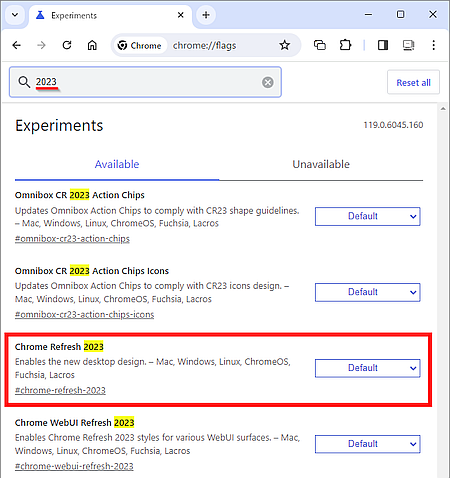Screen dimensions: 450x478
Task: Open dropdown for Omnibox CR 2023 Action Chips Icons
Action: (368, 292)
